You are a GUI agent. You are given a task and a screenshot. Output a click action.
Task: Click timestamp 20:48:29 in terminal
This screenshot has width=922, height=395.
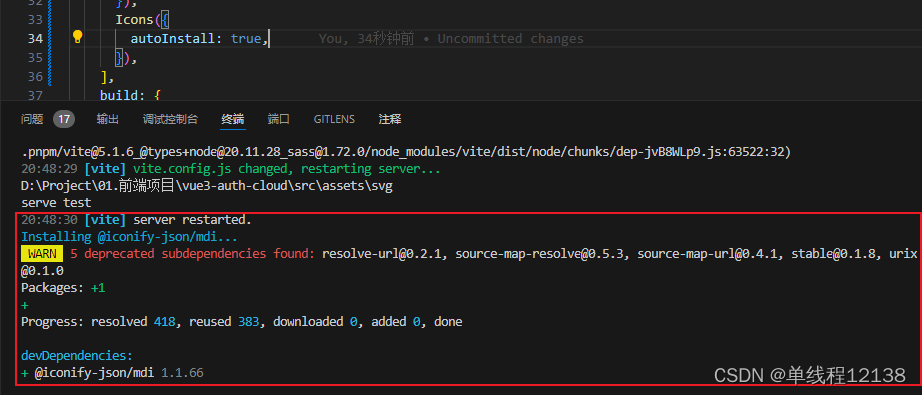[49, 169]
